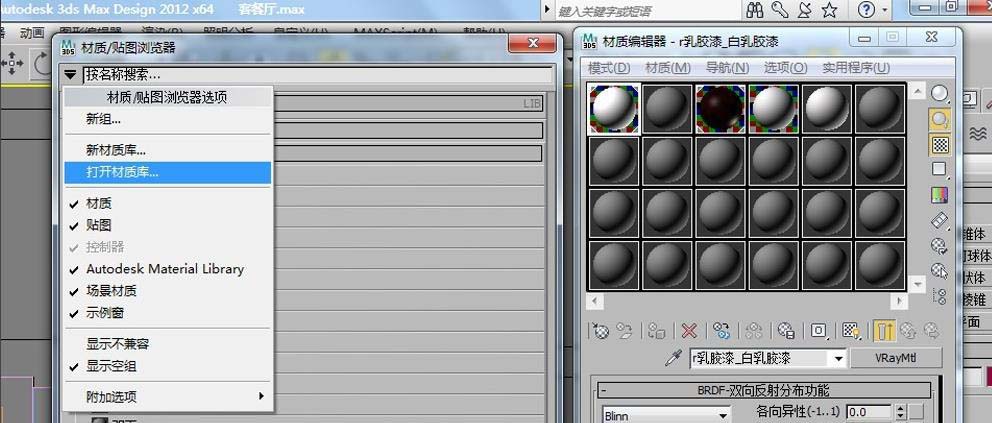Collapse BRDF-双向反射分布功能 rollout
The height and width of the screenshot is (423, 992).
tap(604, 391)
